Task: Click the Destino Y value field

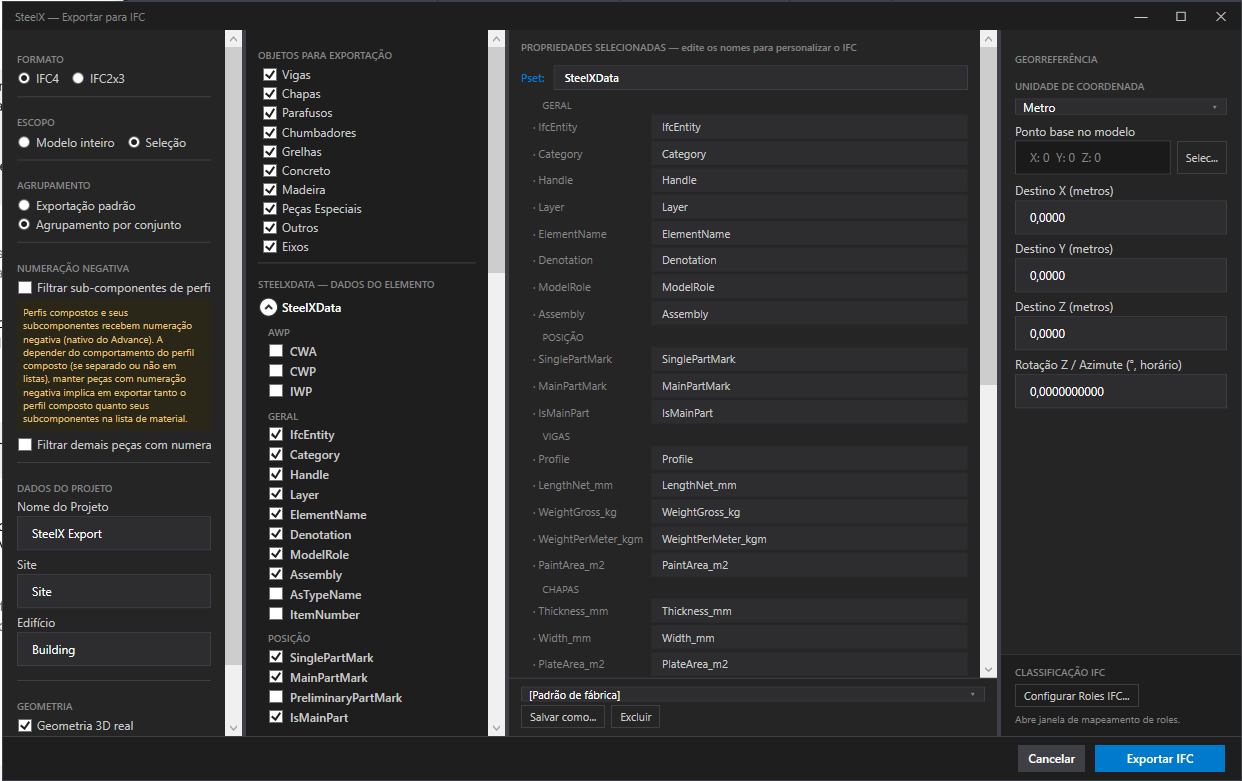Action: [x=1121, y=275]
